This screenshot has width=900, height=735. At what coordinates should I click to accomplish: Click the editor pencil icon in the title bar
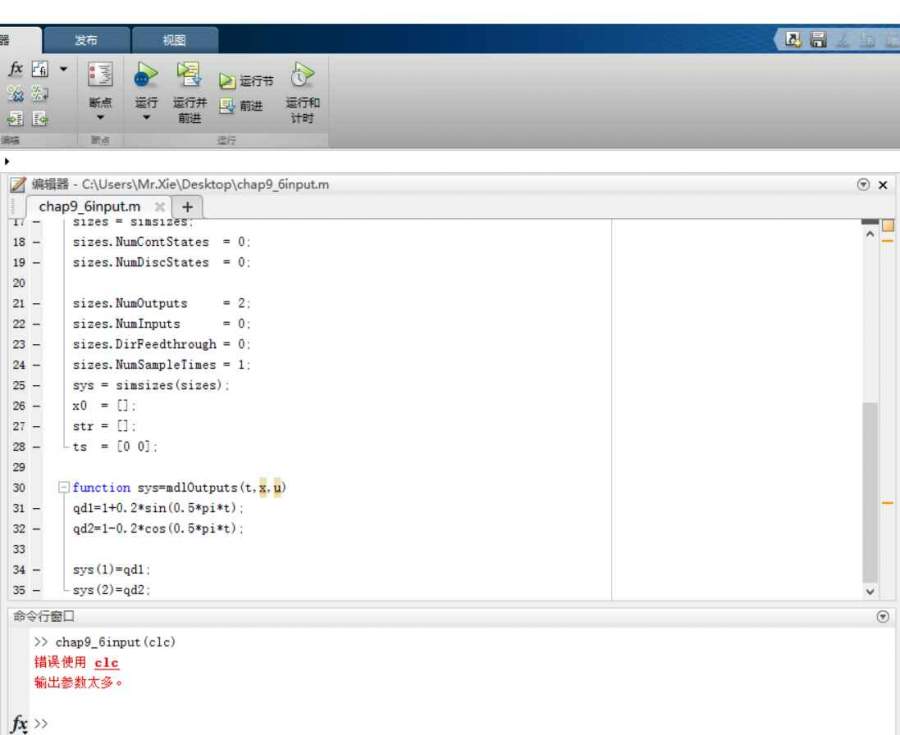pos(18,185)
